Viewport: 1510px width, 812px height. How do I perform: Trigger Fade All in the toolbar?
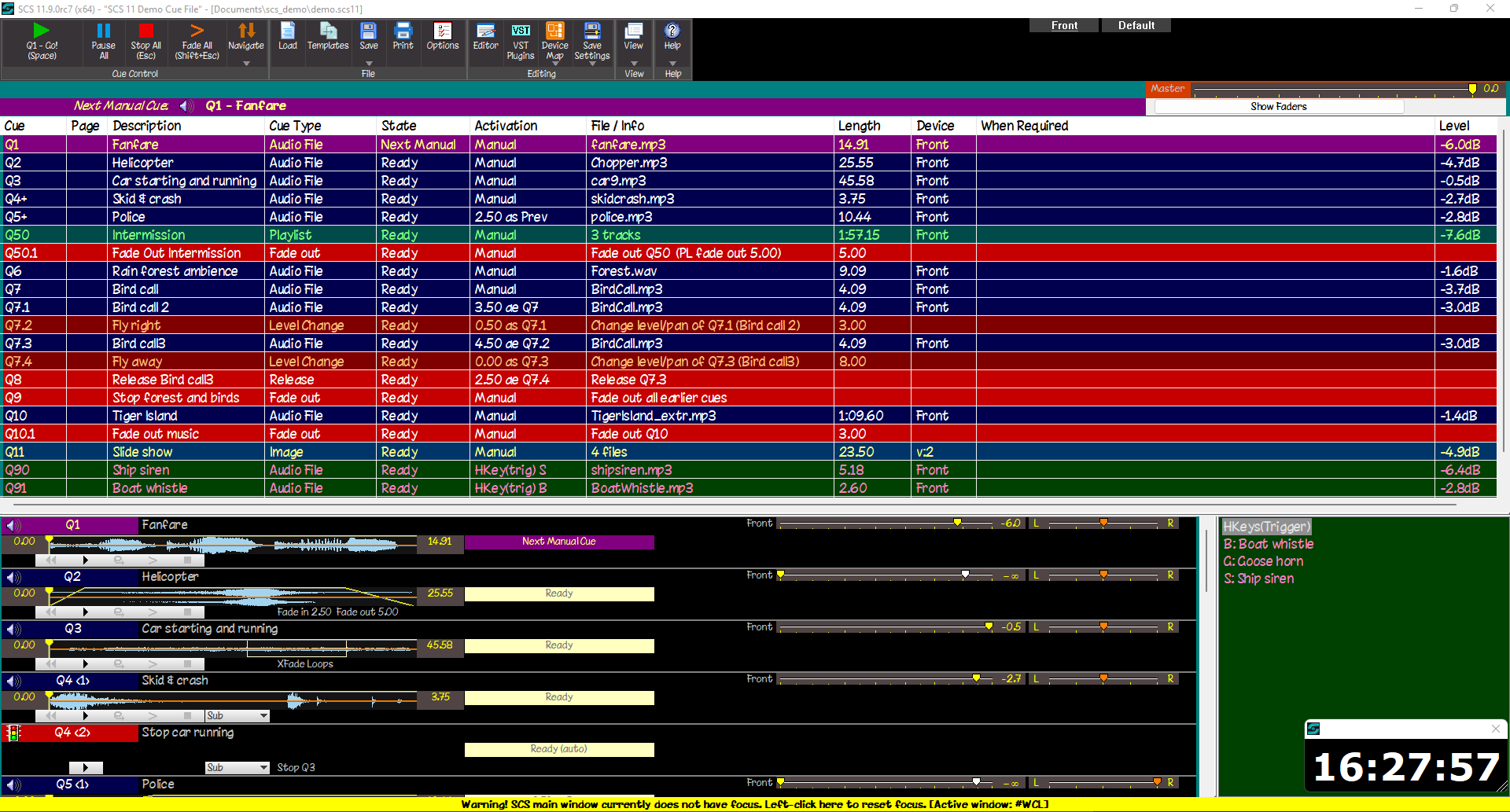coord(197,41)
